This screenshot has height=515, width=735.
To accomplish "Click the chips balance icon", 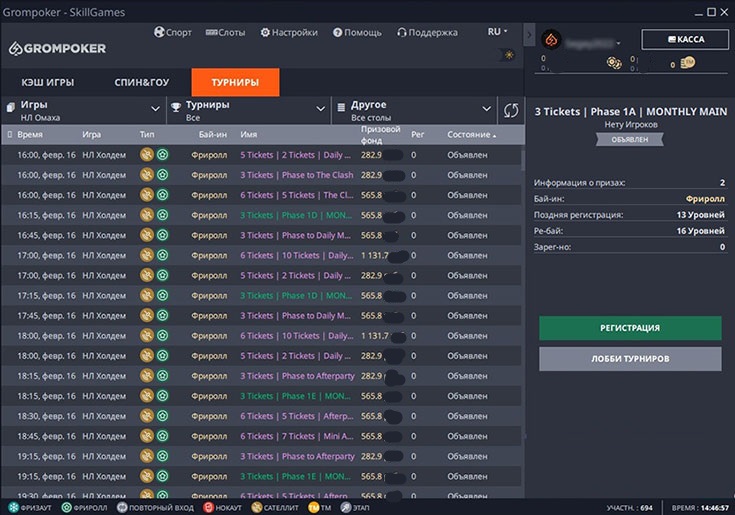I will (614, 62).
